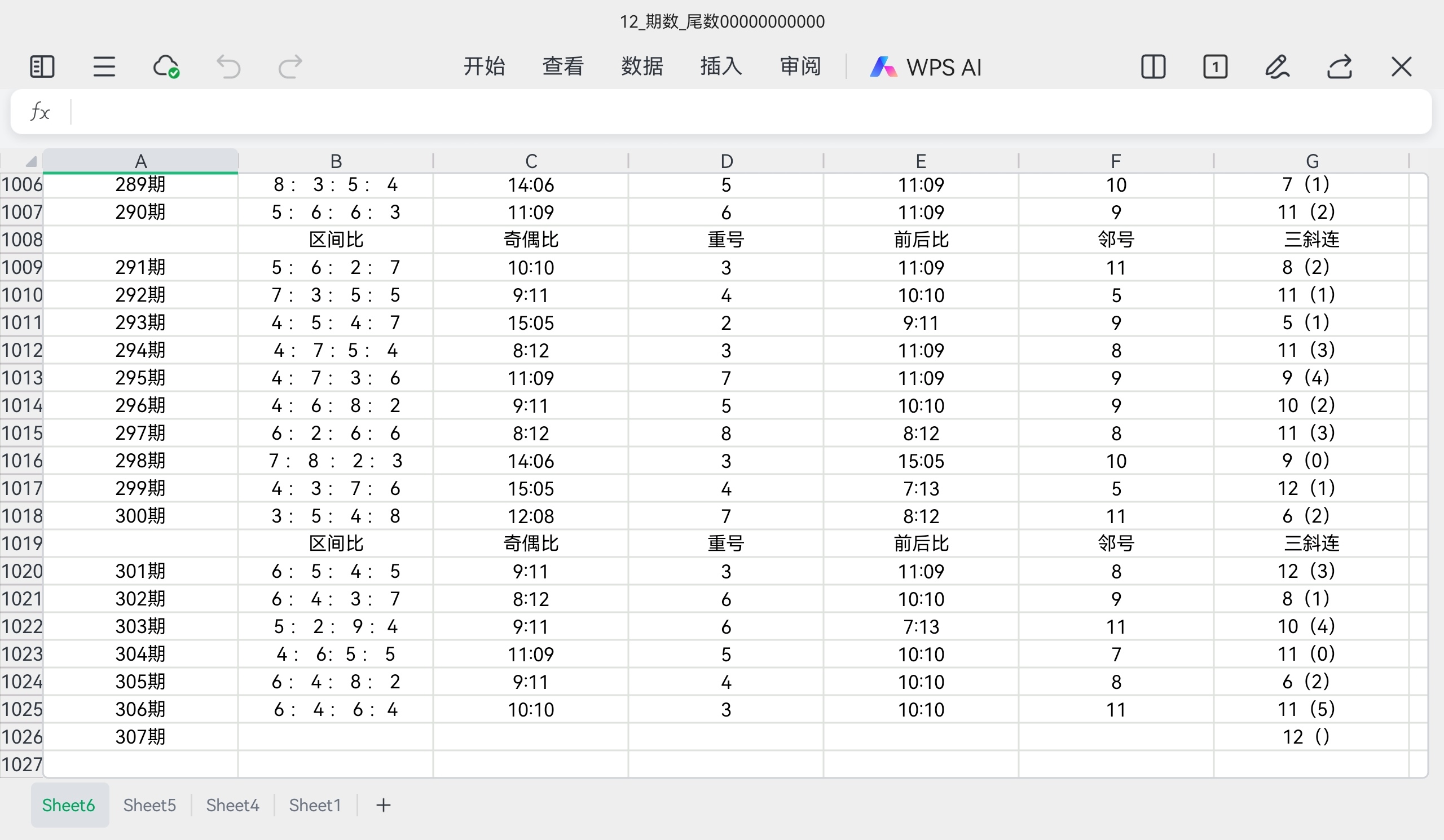The width and height of the screenshot is (1444, 840).
Task: Redo the last action
Action: (290, 67)
